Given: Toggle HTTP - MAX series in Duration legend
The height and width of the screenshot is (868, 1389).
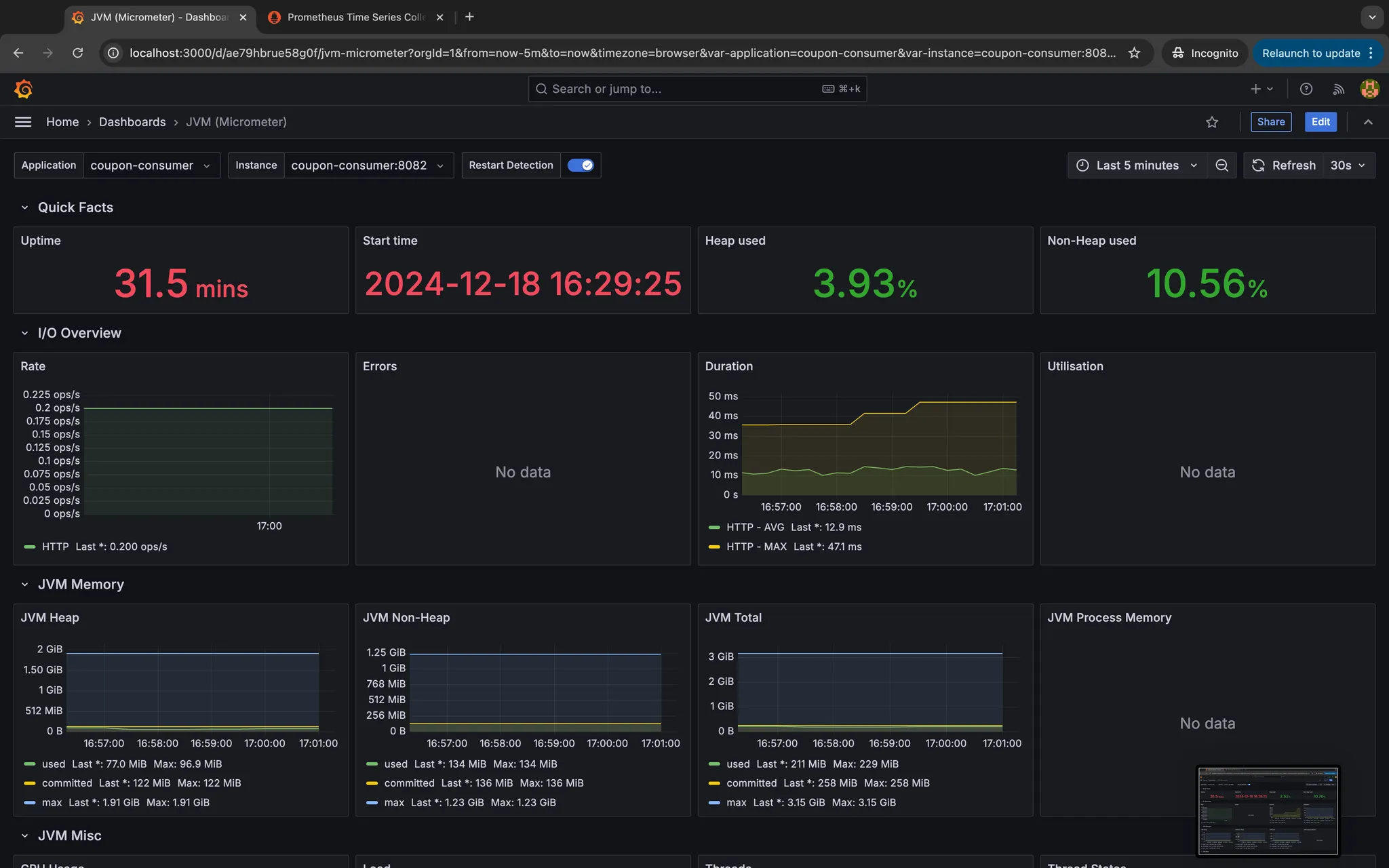Looking at the screenshot, I should [x=756, y=547].
